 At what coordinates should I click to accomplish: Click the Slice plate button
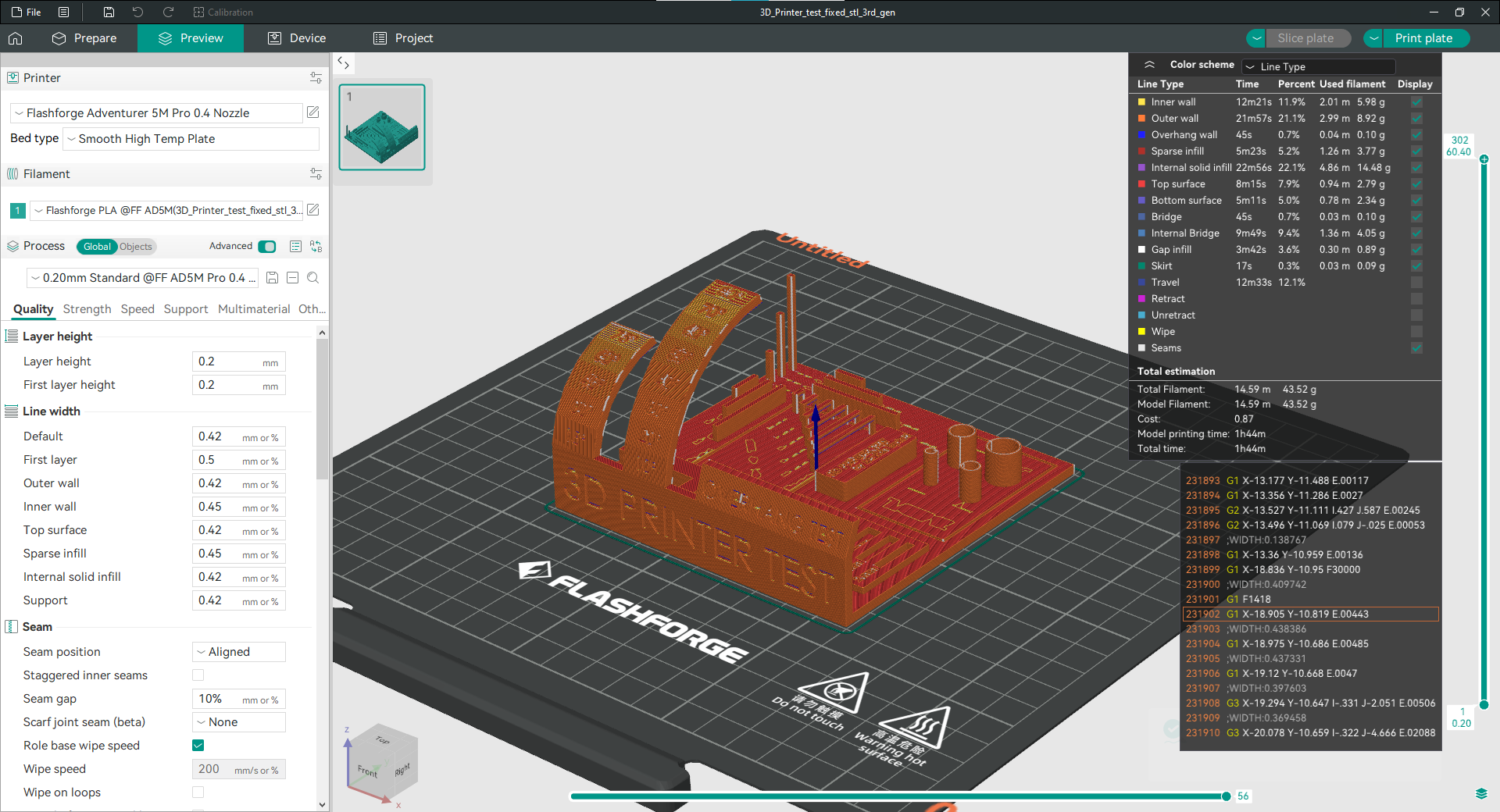point(1308,38)
